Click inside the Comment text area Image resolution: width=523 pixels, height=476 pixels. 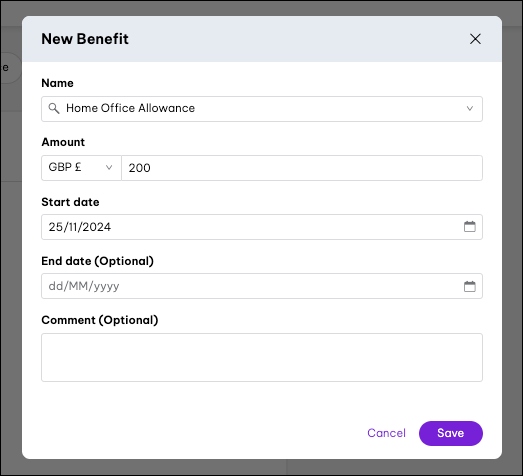pos(262,357)
